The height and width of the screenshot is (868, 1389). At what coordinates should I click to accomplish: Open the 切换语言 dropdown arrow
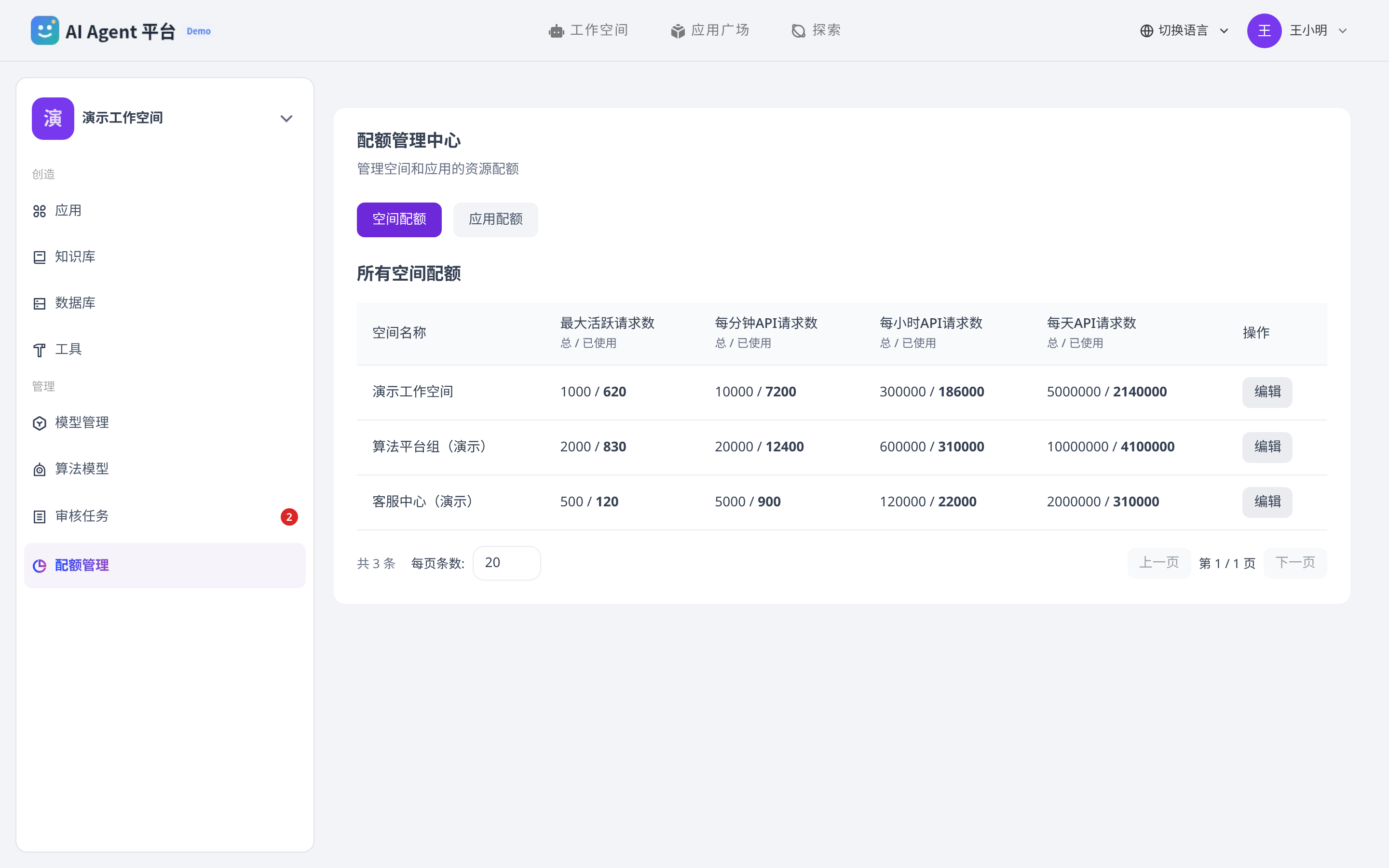click(1224, 31)
